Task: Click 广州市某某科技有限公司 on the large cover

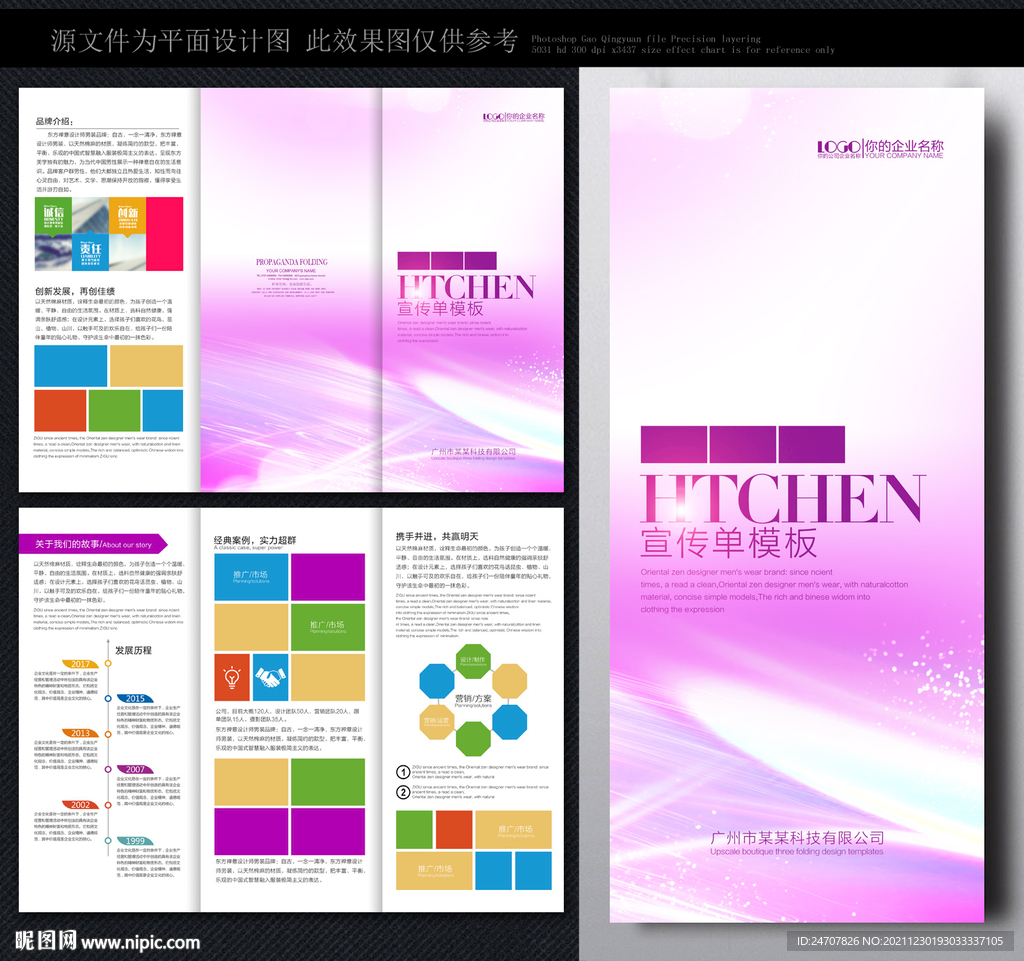Action: tap(797, 838)
